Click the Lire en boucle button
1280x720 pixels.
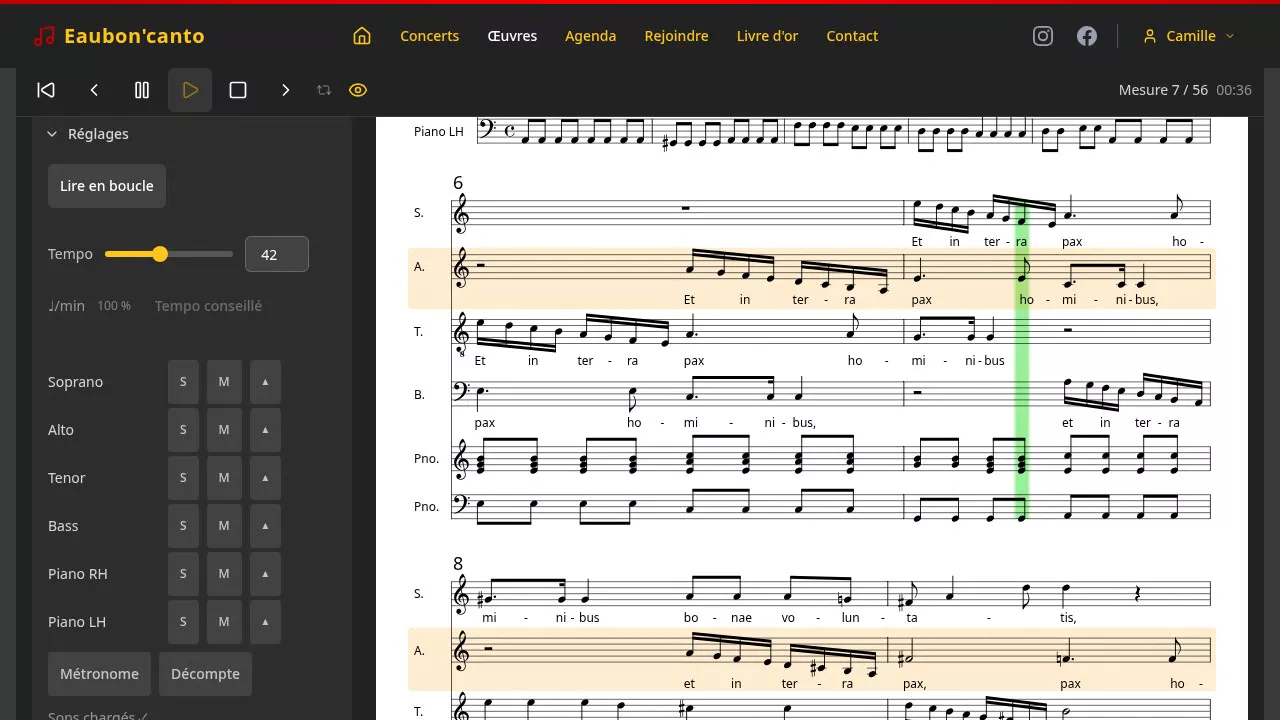pos(107,186)
